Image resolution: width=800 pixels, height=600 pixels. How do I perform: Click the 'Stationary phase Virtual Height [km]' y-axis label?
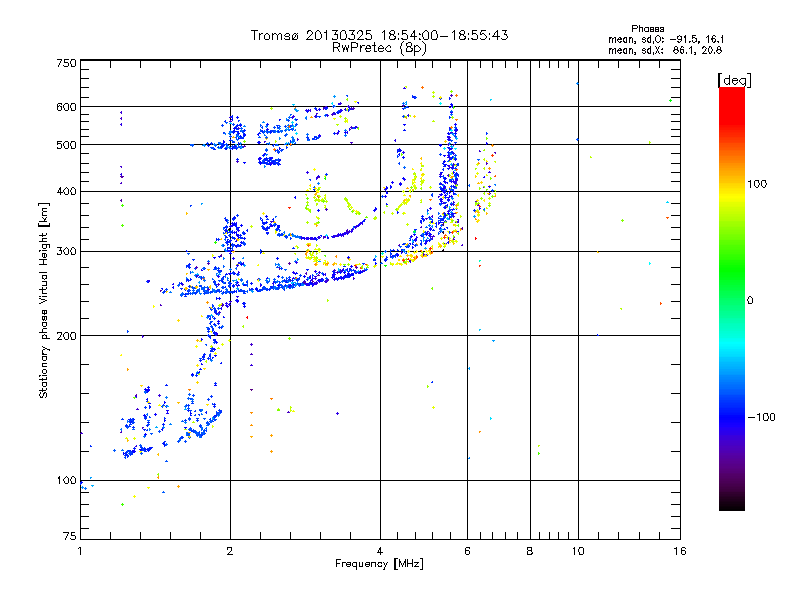click(x=44, y=301)
